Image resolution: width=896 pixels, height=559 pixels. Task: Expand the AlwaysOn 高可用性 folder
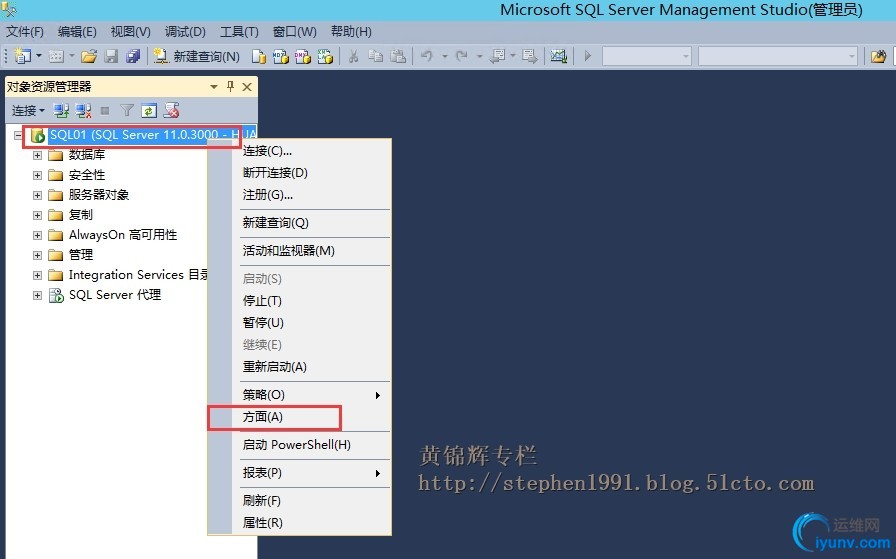(37, 235)
